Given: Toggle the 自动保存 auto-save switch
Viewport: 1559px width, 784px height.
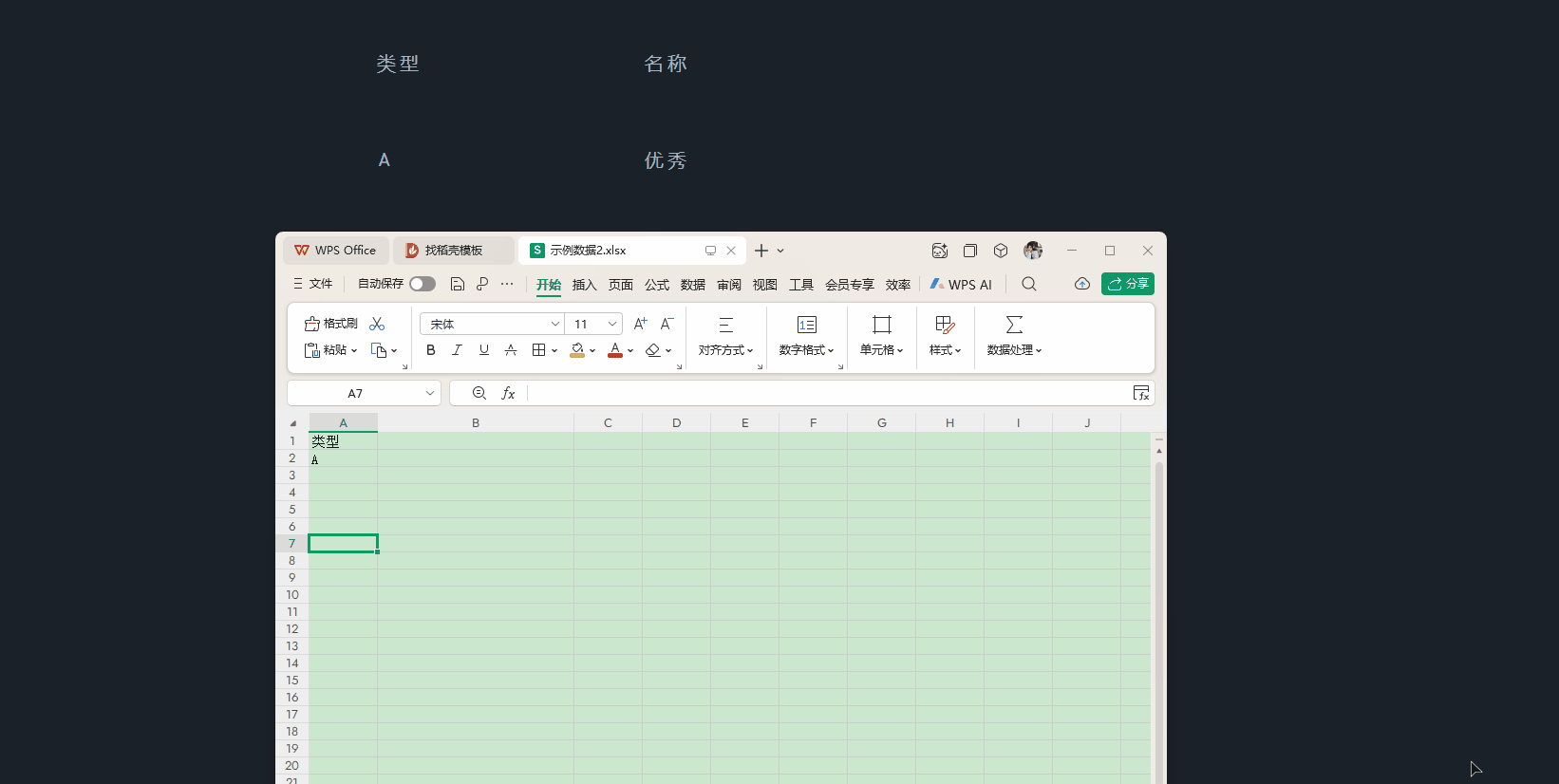Looking at the screenshot, I should (x=423, y=284).
